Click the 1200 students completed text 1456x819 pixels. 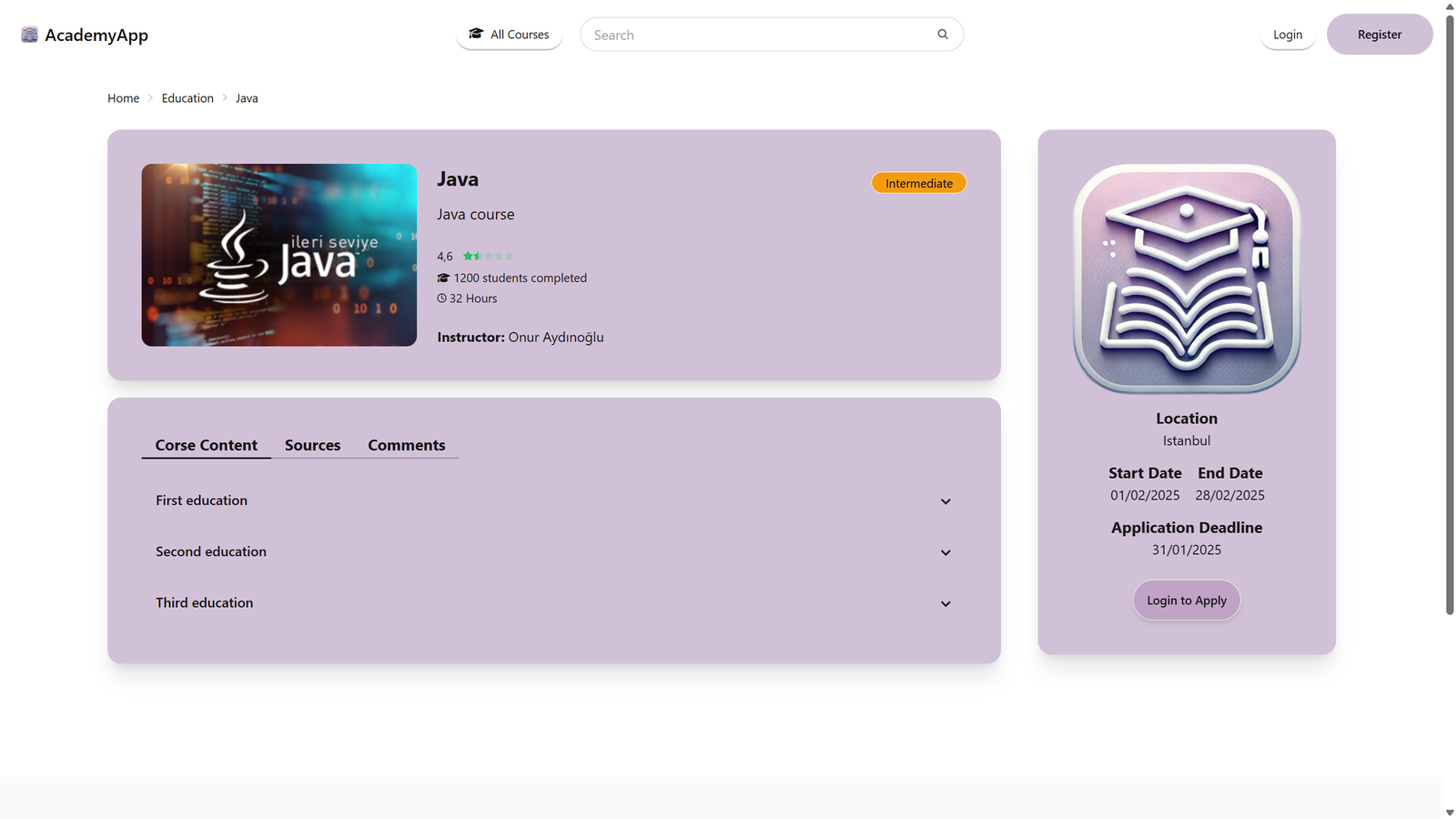coord(521,278)
